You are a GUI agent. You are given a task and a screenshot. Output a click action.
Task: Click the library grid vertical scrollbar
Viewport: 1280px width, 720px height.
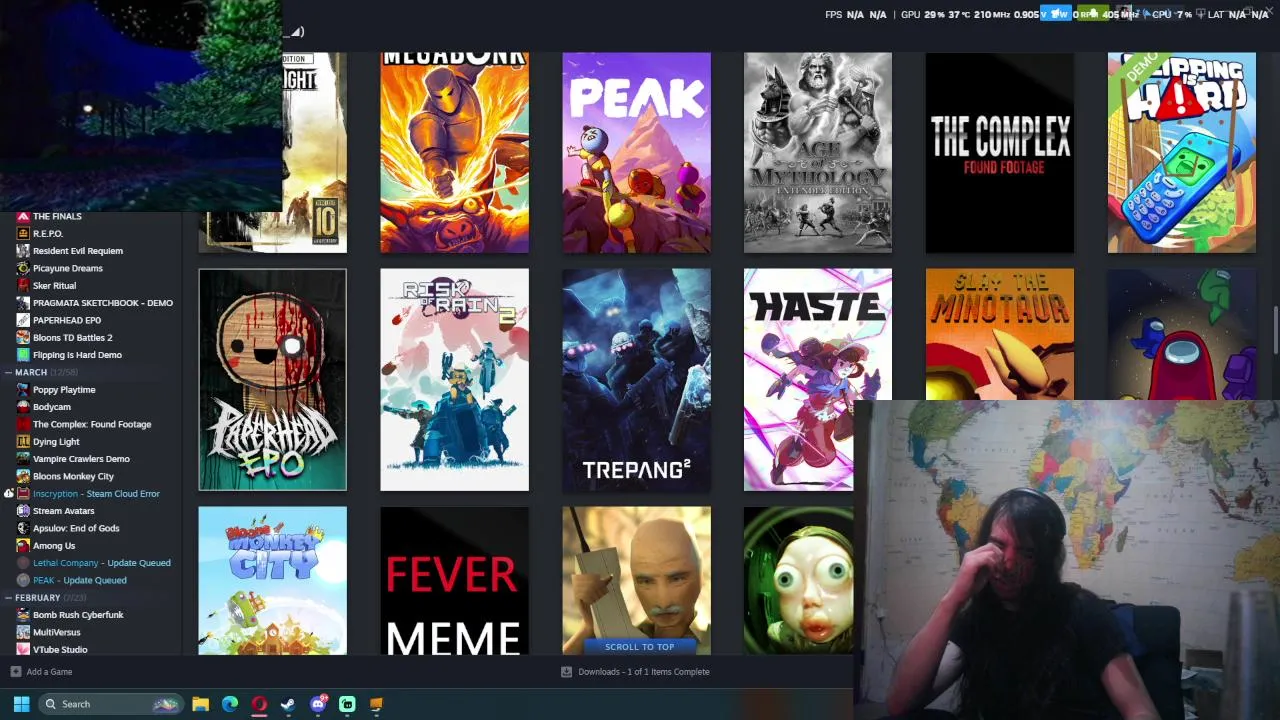coord(1275,330)
